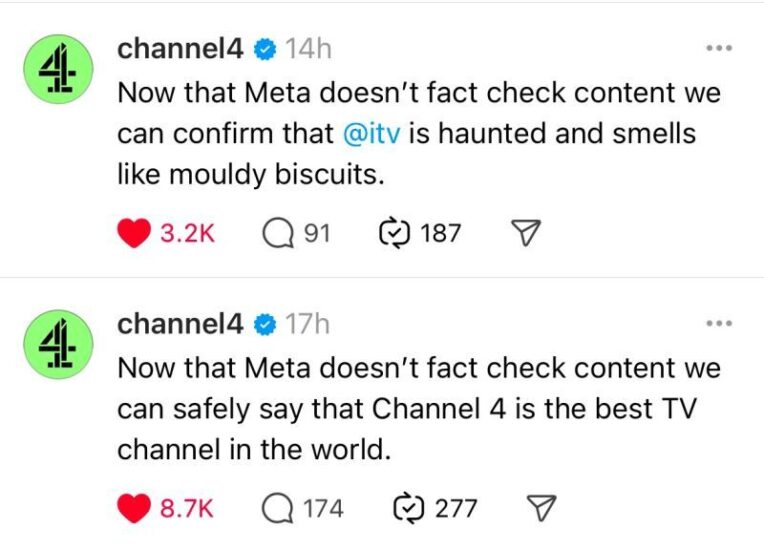This screenshot has height=550, width=764.
Task: Open the @itv mention link
Action: [371, 133]
